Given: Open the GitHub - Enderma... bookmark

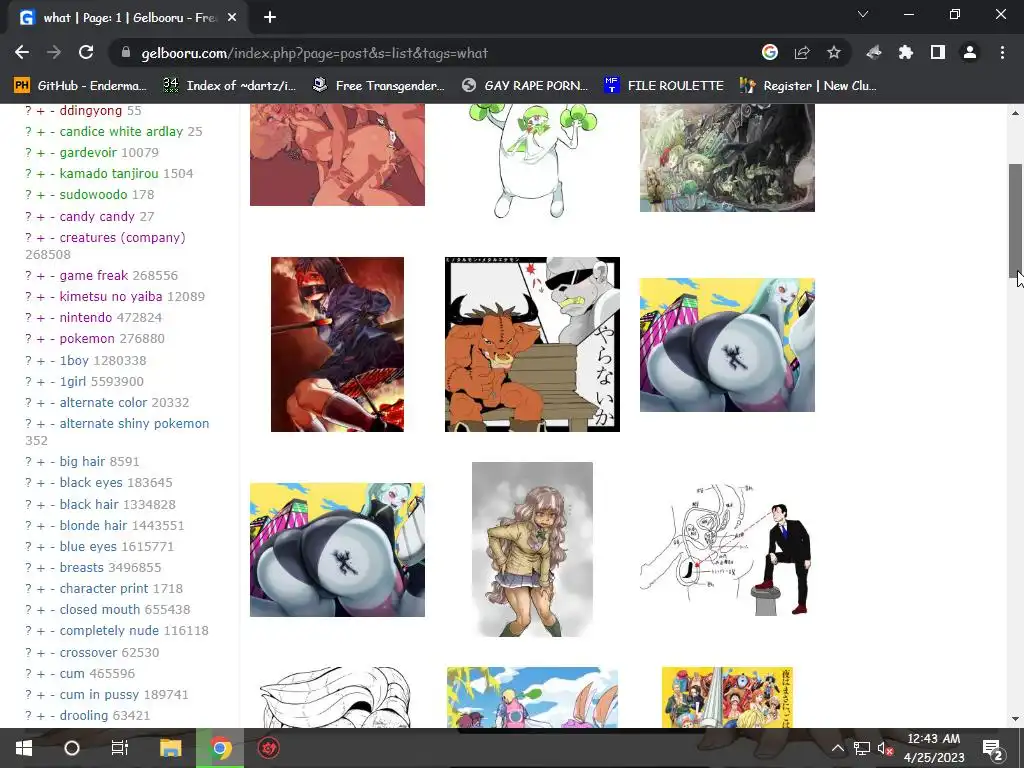Looking at the screenshot, I should point(80,86).
